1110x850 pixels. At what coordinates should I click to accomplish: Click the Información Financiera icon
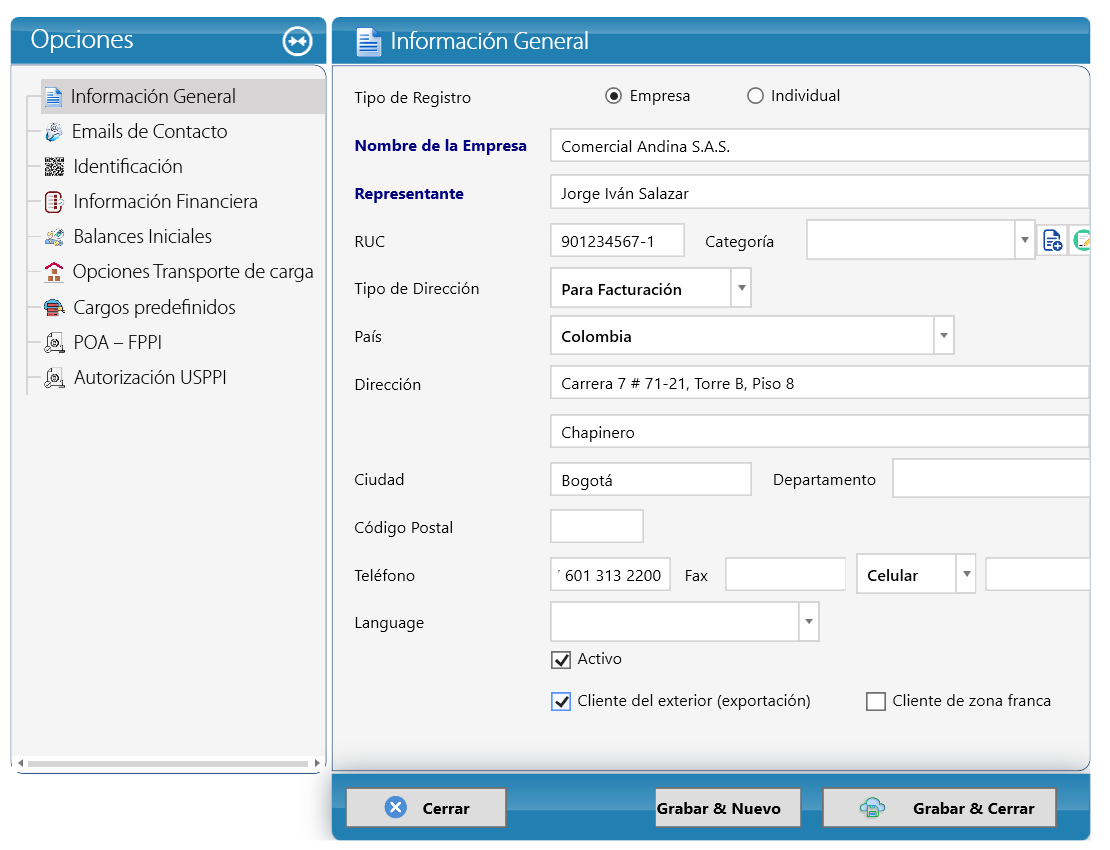click(54, 202)
